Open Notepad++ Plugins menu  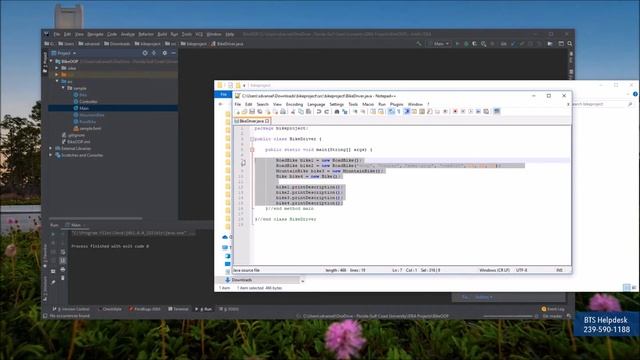click(x=396, y=104)
